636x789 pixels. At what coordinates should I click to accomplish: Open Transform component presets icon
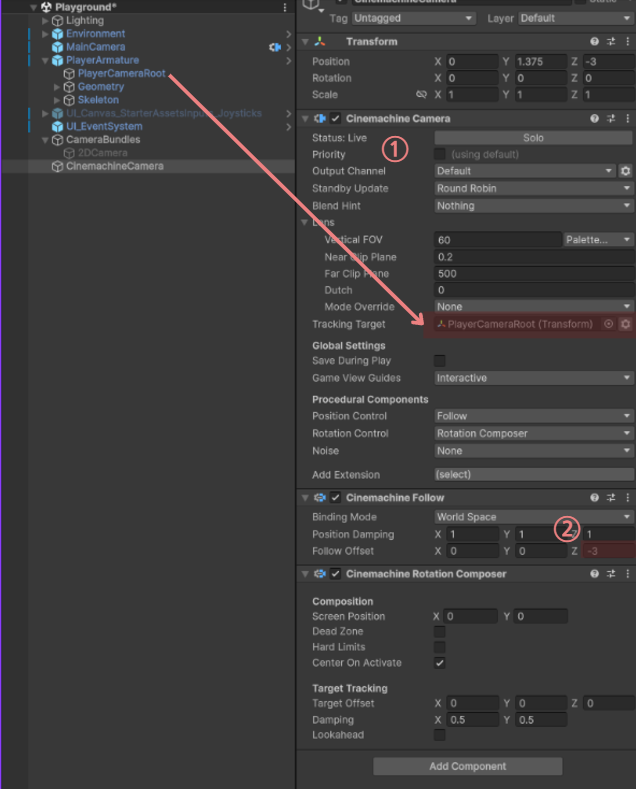pos(611,42)
